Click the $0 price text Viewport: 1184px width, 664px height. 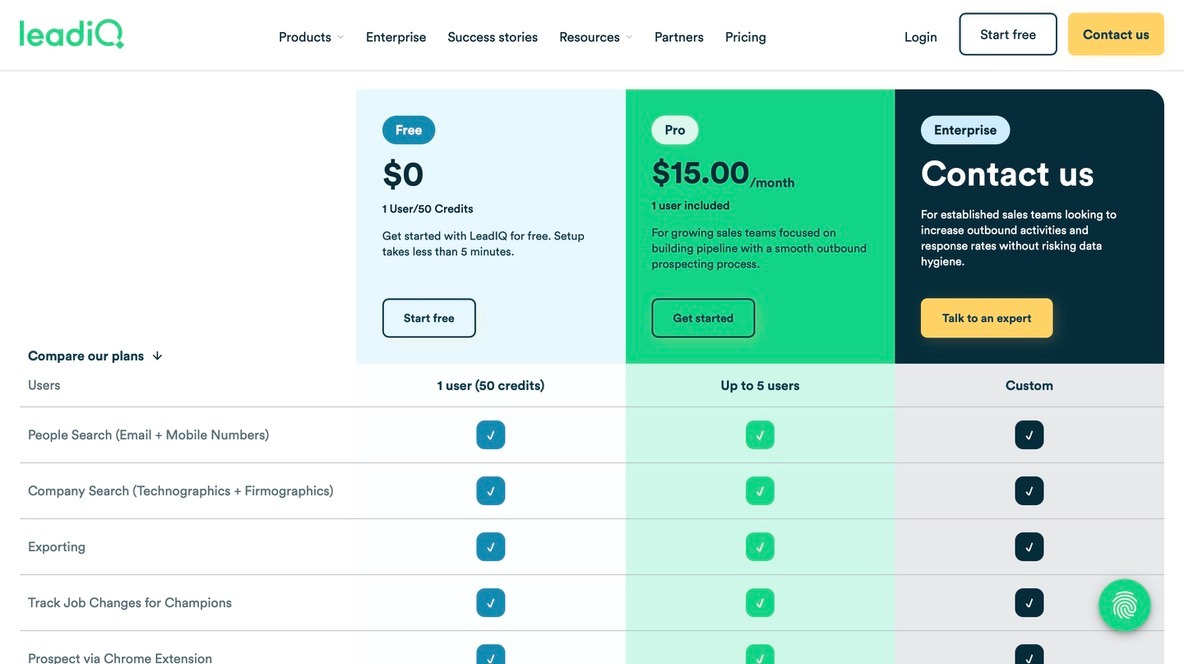point(402,174)
